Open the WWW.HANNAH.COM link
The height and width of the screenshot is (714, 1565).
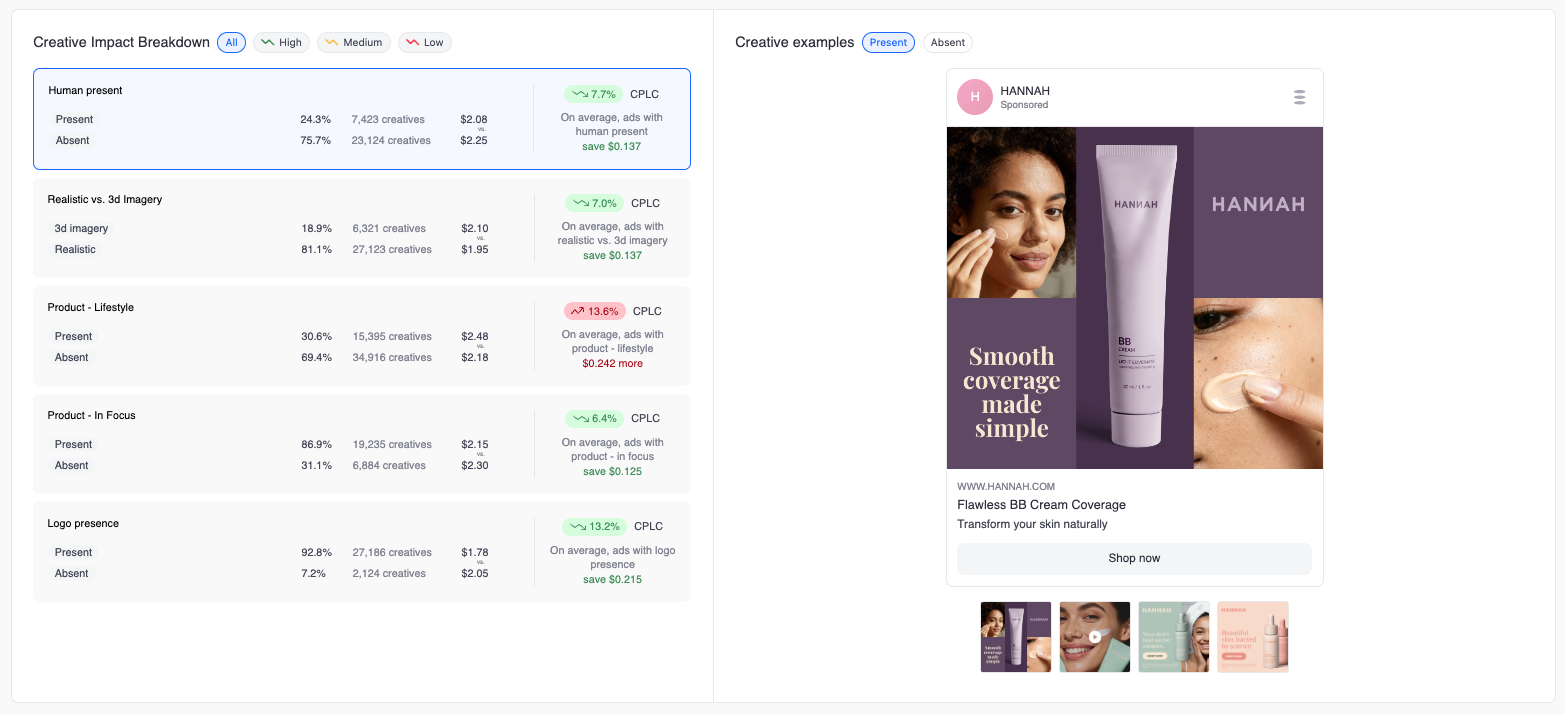1006,486
